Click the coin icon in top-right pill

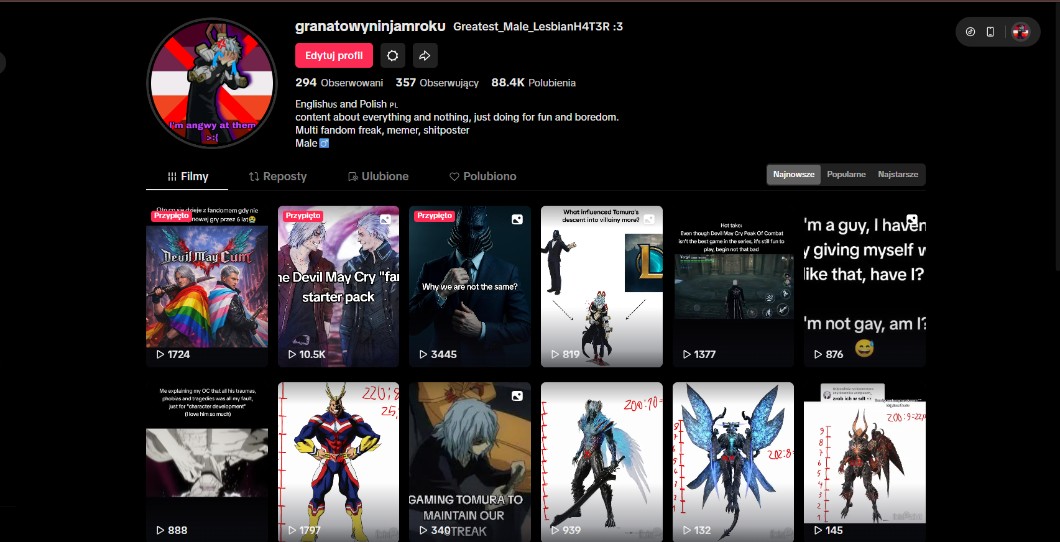tap(970, 32)
